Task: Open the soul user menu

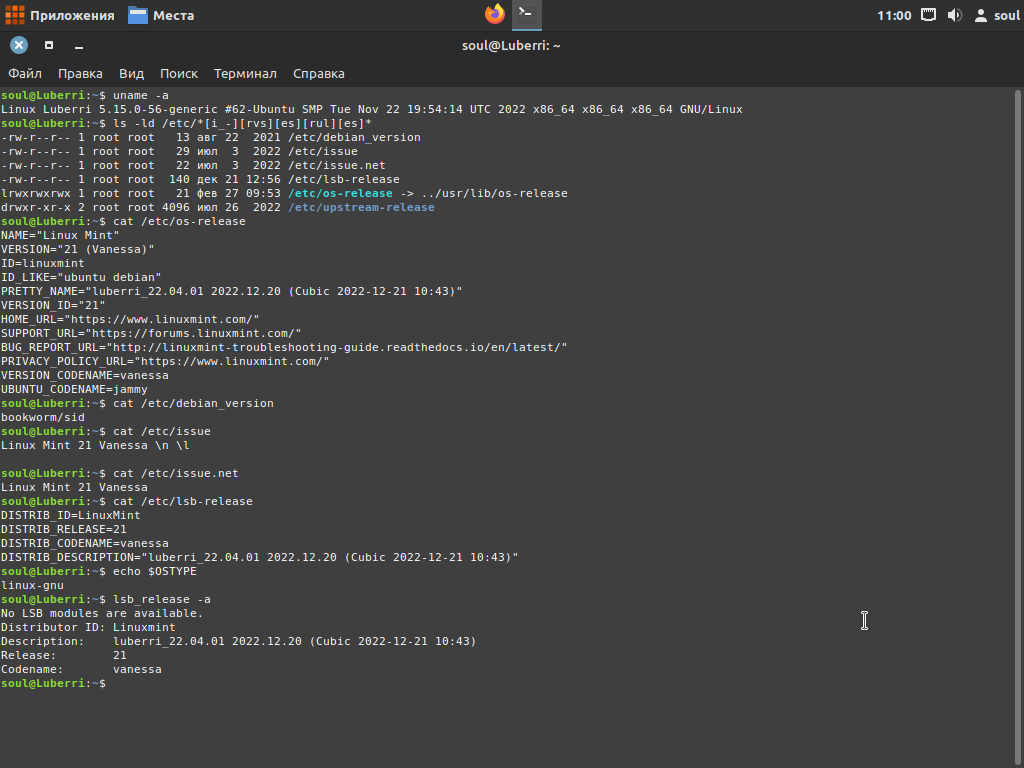Action: tap(997, 15)
